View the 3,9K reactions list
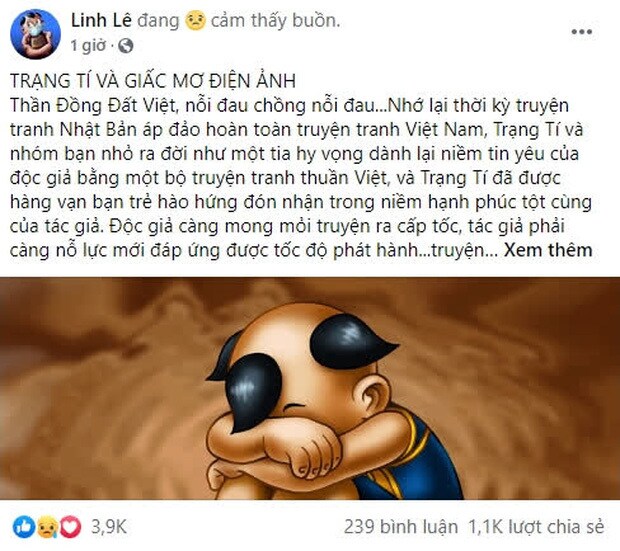The image size is (620, 551). click(x=109, y=527)
